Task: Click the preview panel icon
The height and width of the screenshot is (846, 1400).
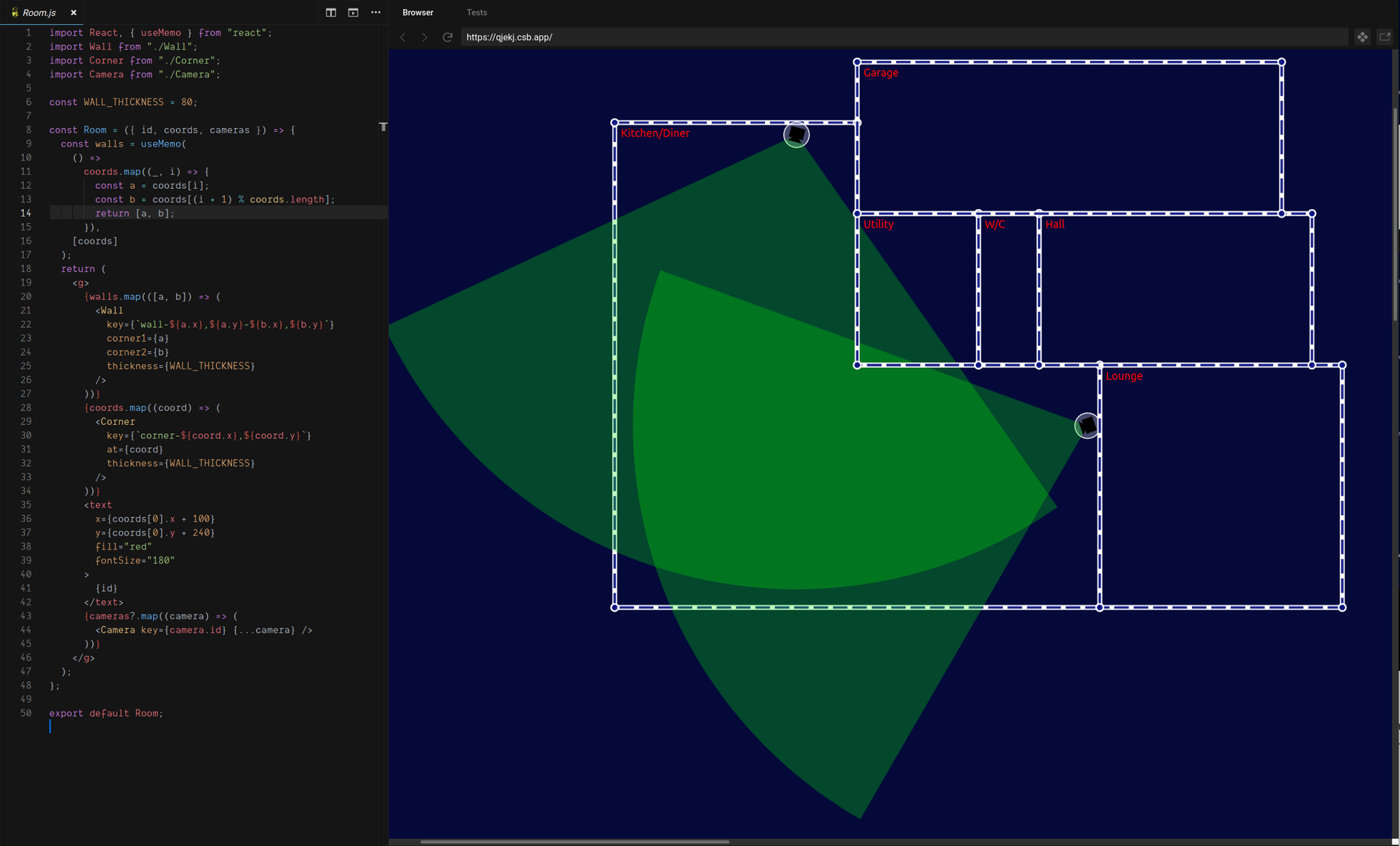Action: coord(353,13)
